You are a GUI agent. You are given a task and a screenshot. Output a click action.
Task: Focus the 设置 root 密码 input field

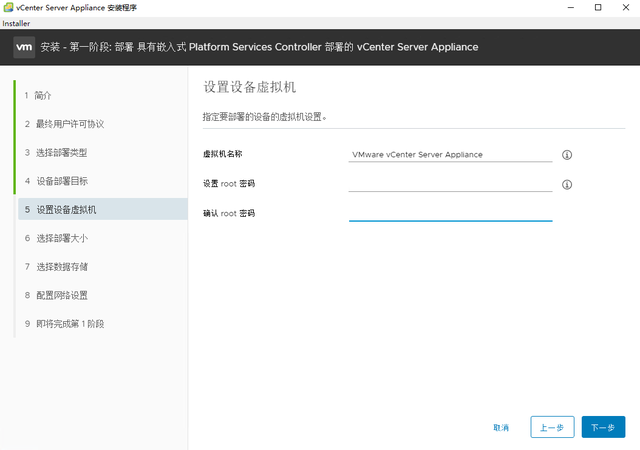click(450, 185)
